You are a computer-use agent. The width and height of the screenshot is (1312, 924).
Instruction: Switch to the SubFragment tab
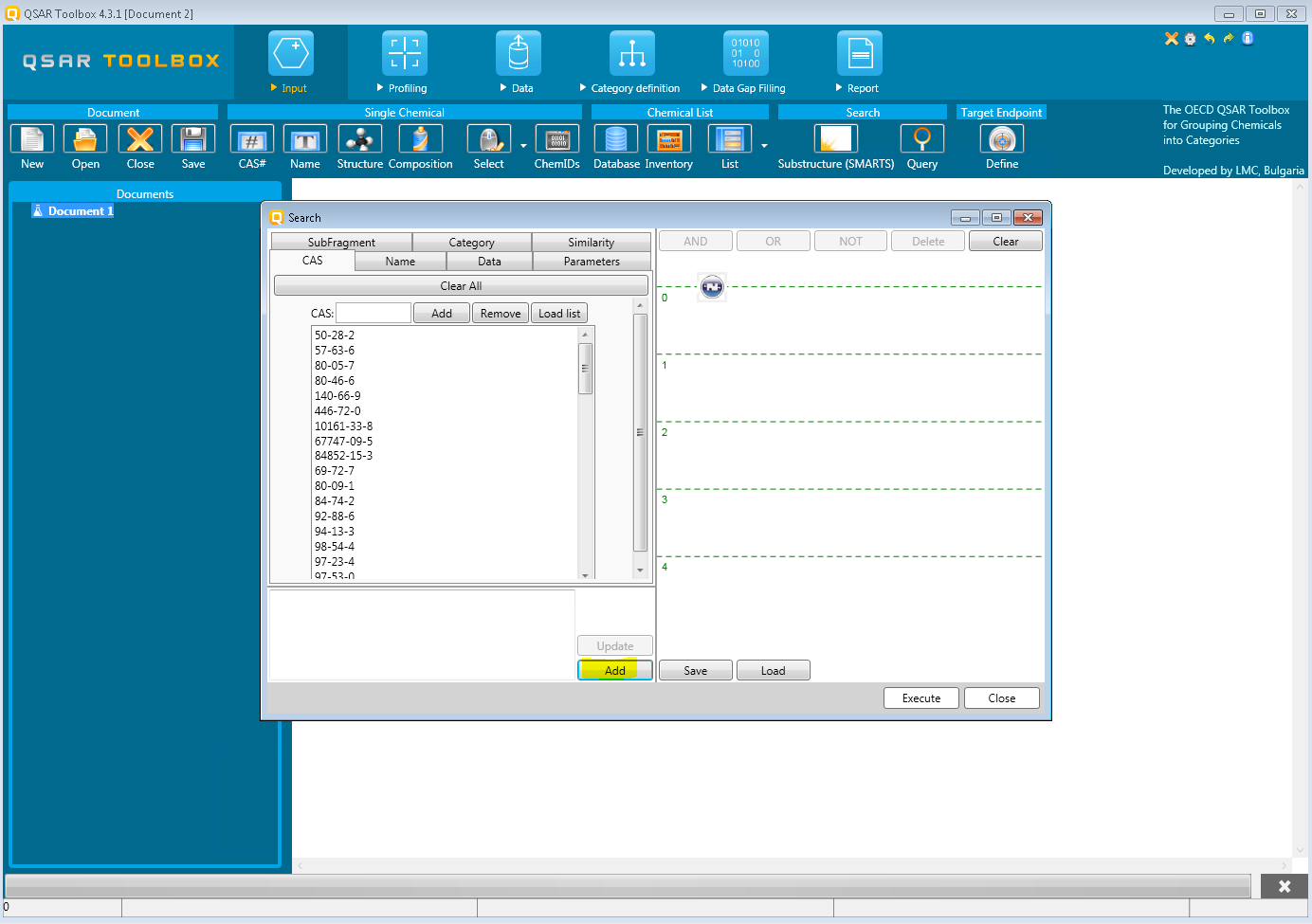[x=341, y=243]
